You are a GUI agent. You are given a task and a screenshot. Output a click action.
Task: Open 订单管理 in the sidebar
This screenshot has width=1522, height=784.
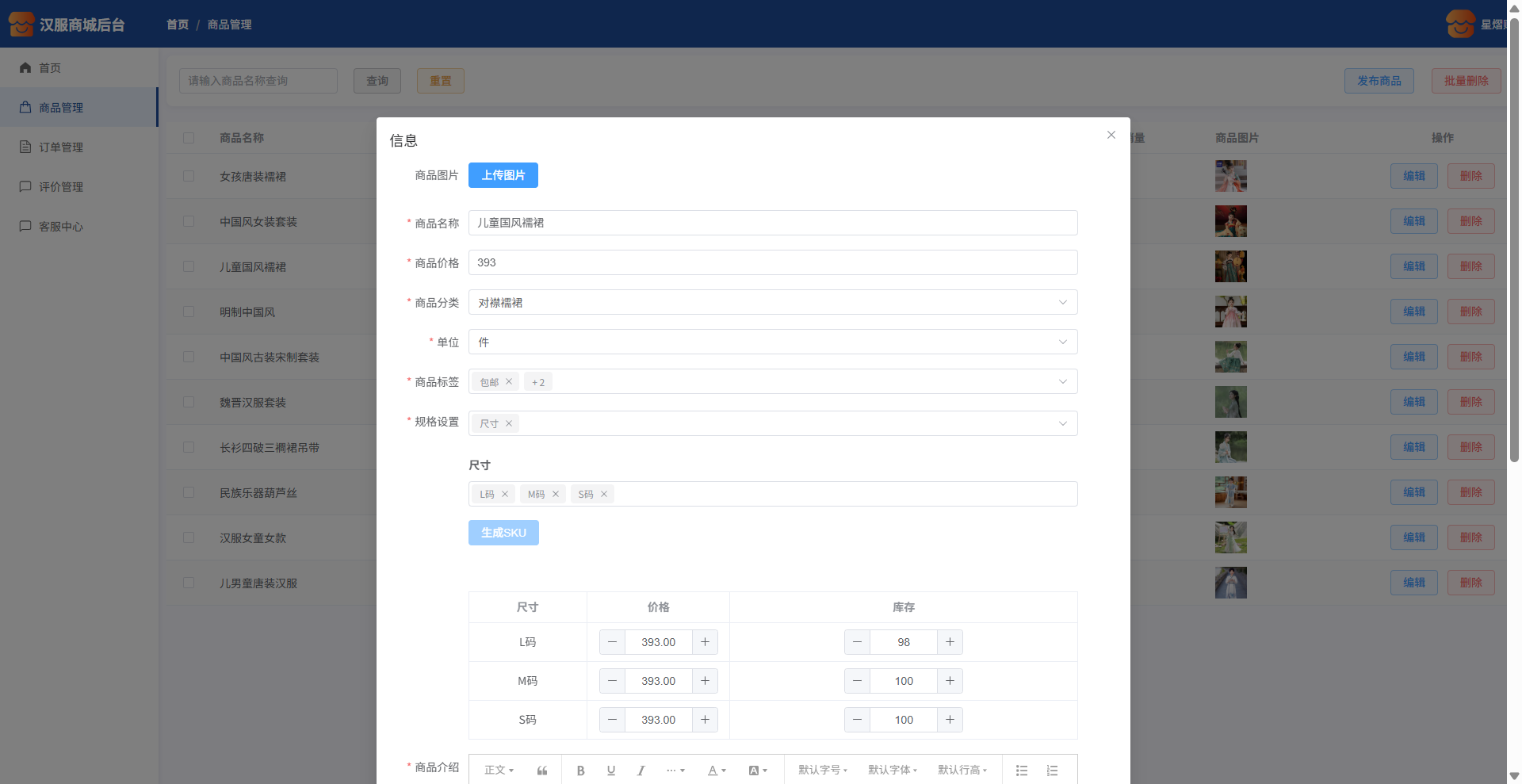coord(61,147)
